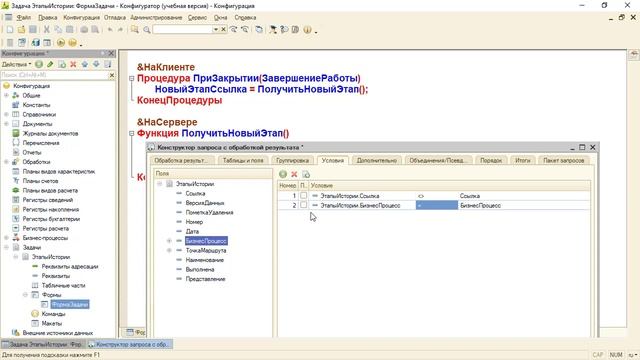Click the Copy object icon in Configuration panel
Viewport: 640px width, 360px height.
click(x=62, y=64)
